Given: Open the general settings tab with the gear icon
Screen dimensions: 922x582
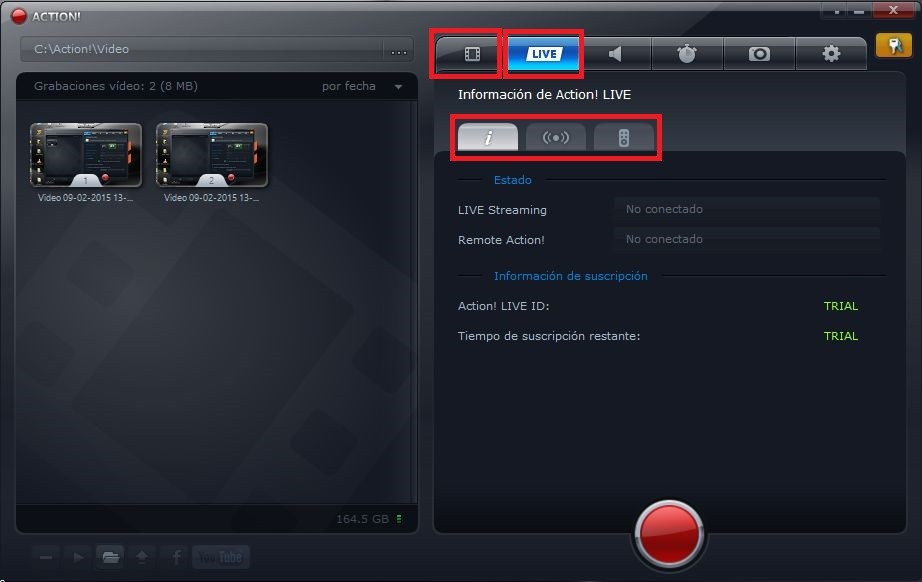Looking at the screenshot, I should click(x=831, y=54).
